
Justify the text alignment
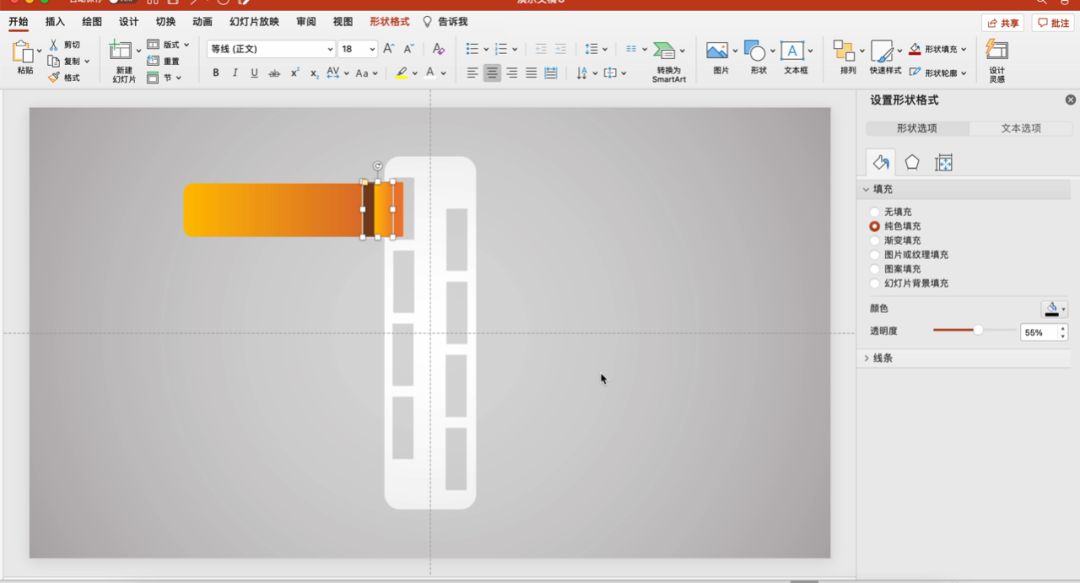click(531, 72)
